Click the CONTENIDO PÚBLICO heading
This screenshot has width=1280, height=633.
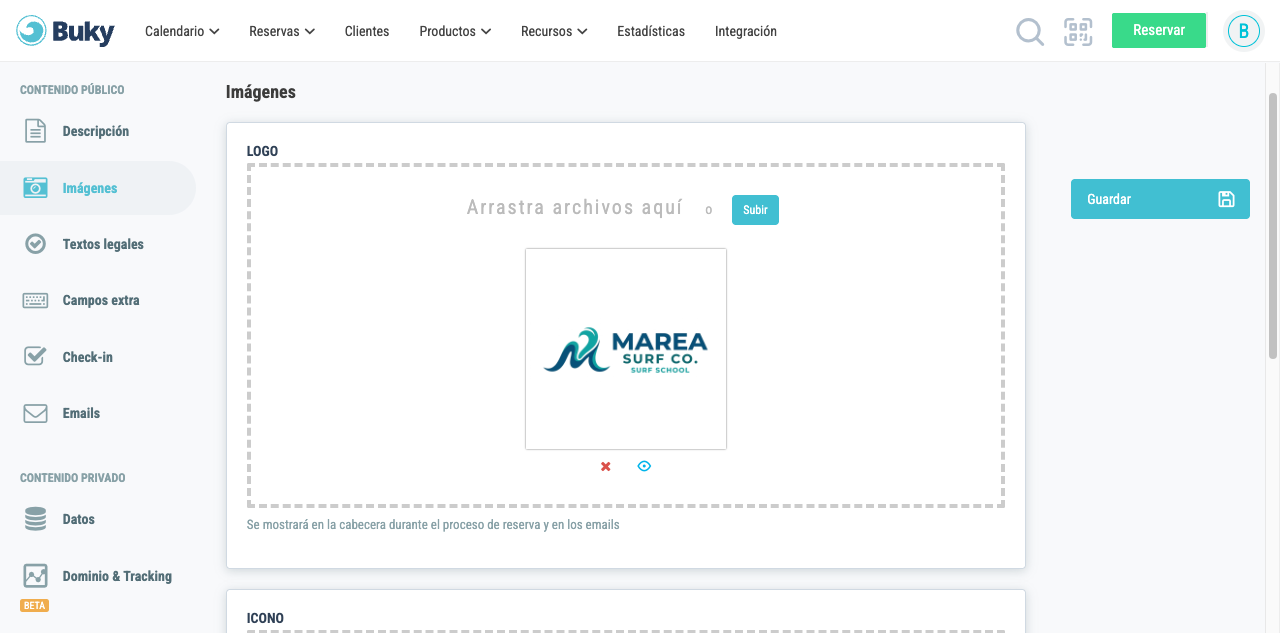pos(72,90)
